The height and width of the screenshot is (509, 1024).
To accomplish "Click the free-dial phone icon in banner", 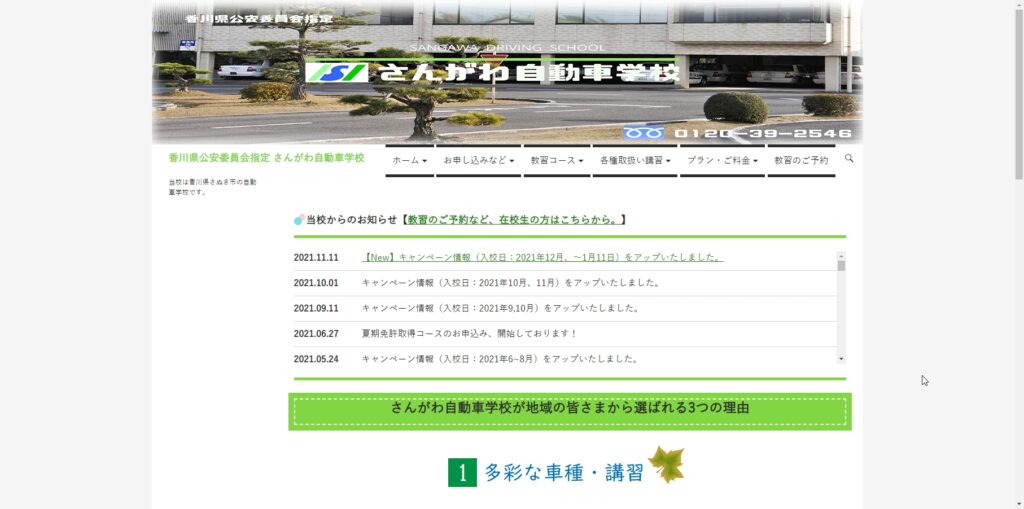I will coord(643,133).
